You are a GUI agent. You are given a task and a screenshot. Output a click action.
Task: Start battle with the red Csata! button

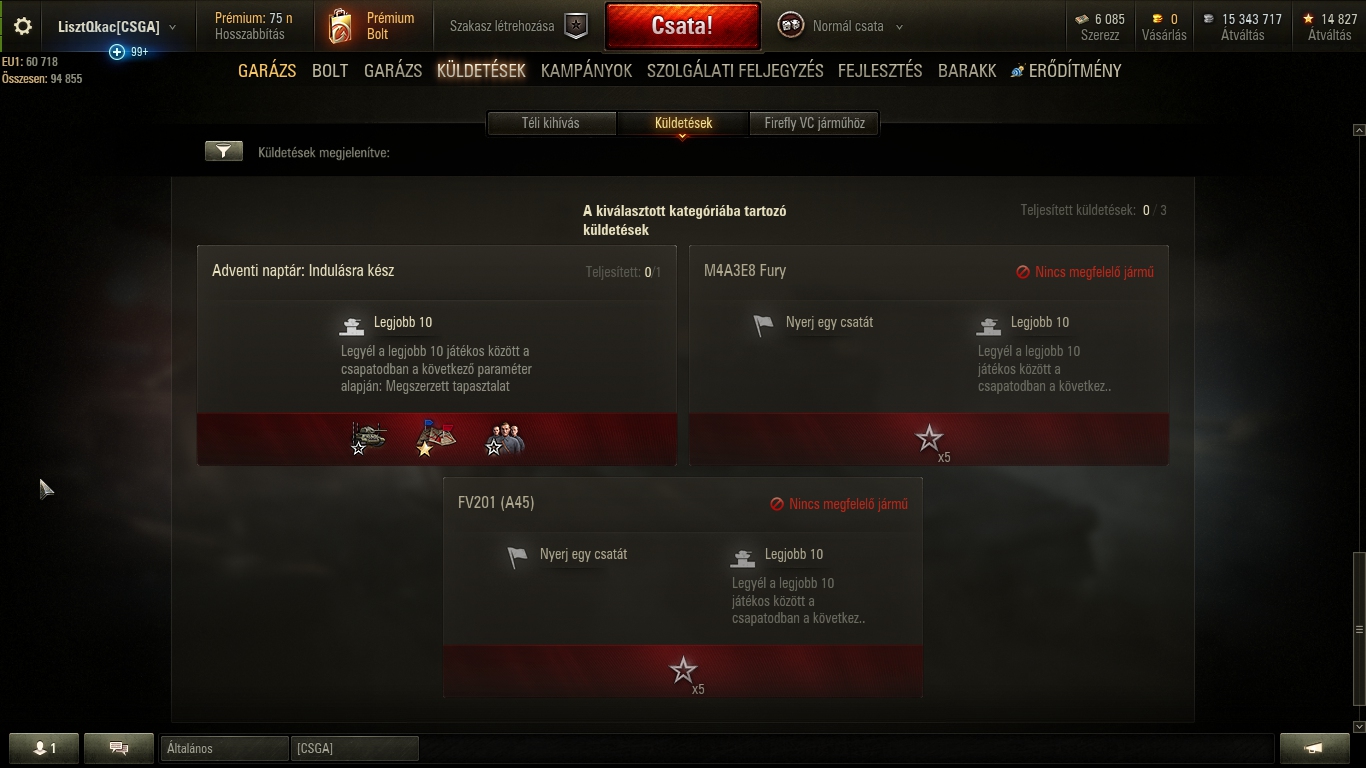(x=682, y=27)
